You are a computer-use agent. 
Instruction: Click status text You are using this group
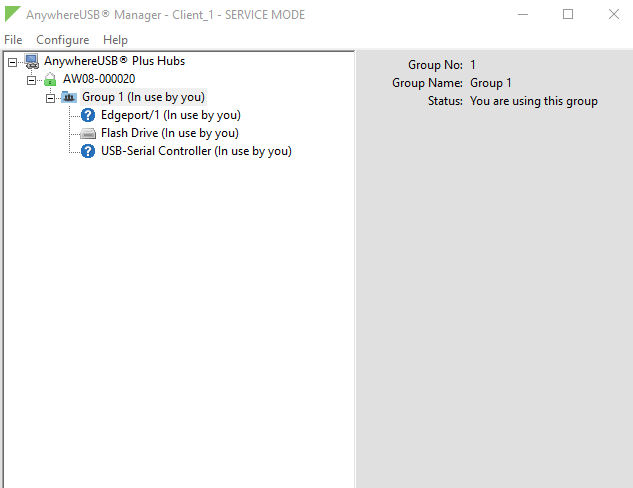click(534, 101)
